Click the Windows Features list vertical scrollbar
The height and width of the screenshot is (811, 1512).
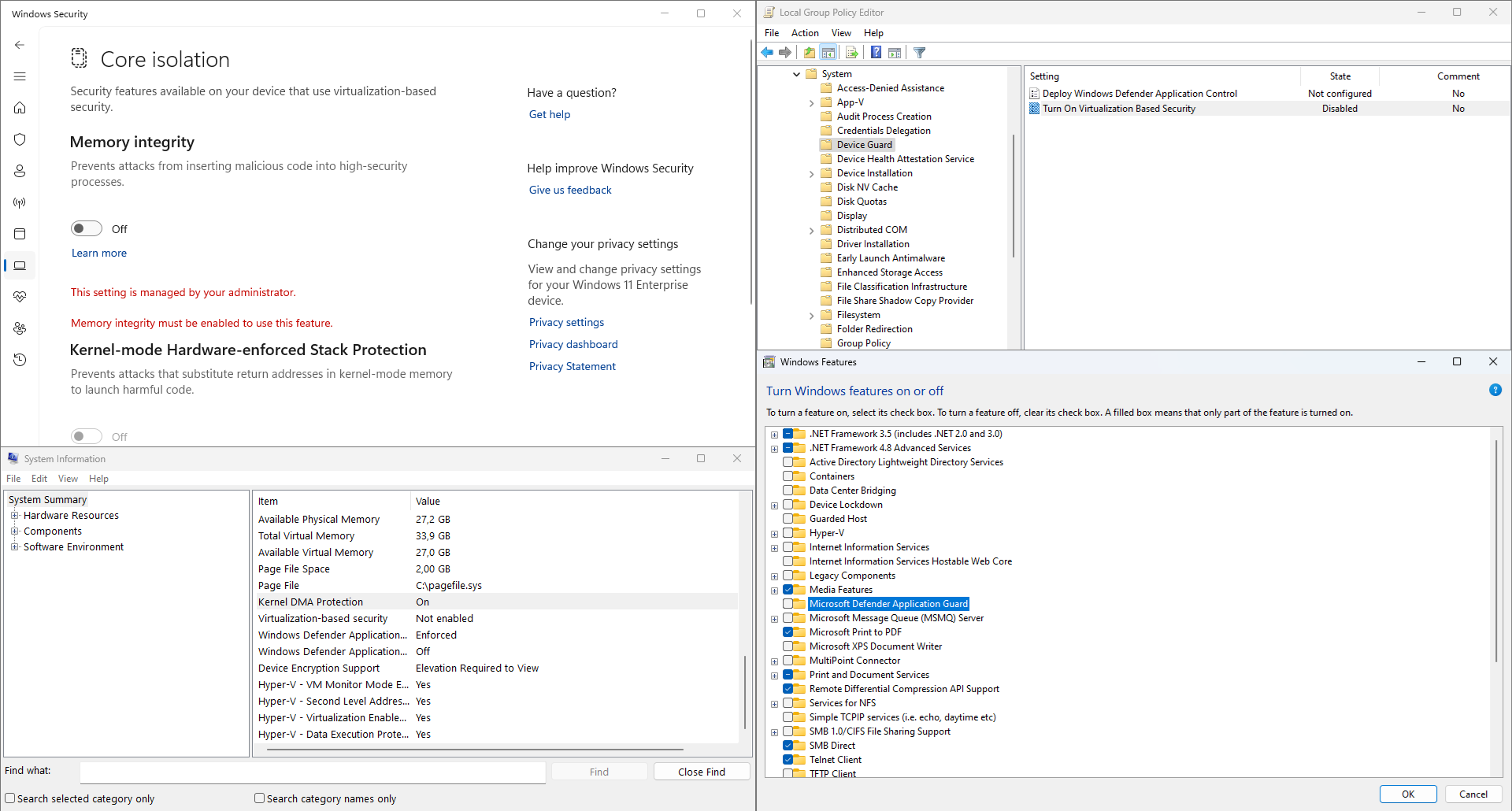click(x=1496, y=551)
